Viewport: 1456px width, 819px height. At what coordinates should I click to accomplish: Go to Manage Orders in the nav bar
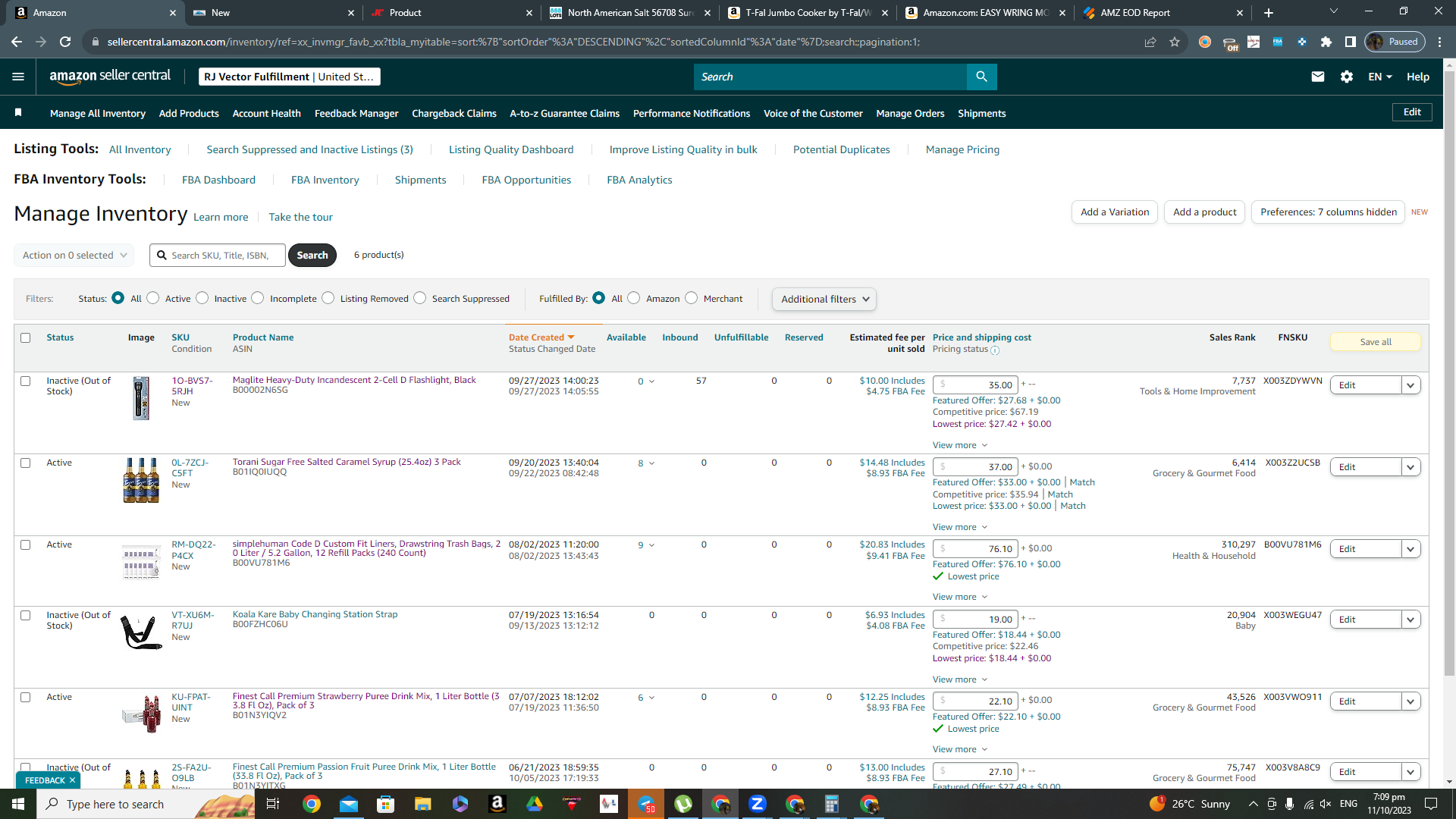tap(910, 113)
